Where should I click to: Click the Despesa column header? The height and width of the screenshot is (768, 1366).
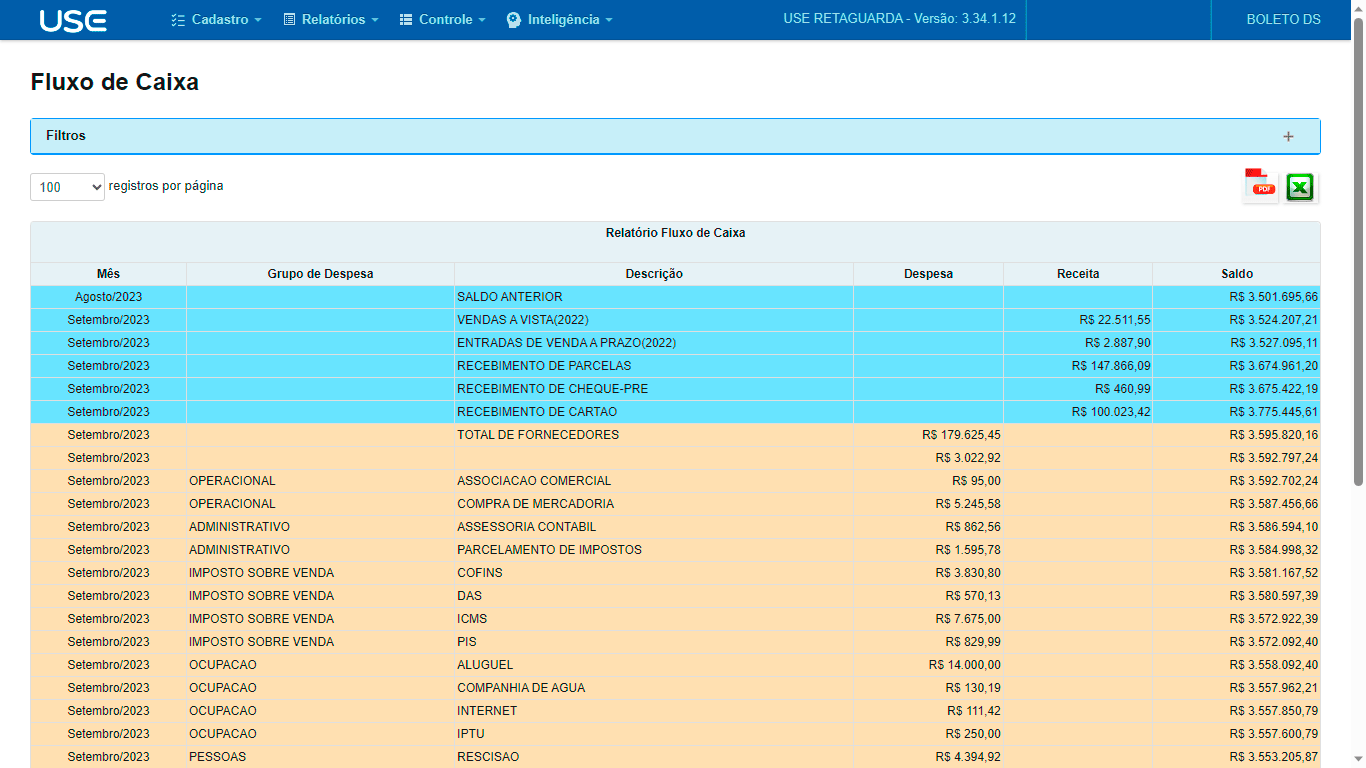928,274
